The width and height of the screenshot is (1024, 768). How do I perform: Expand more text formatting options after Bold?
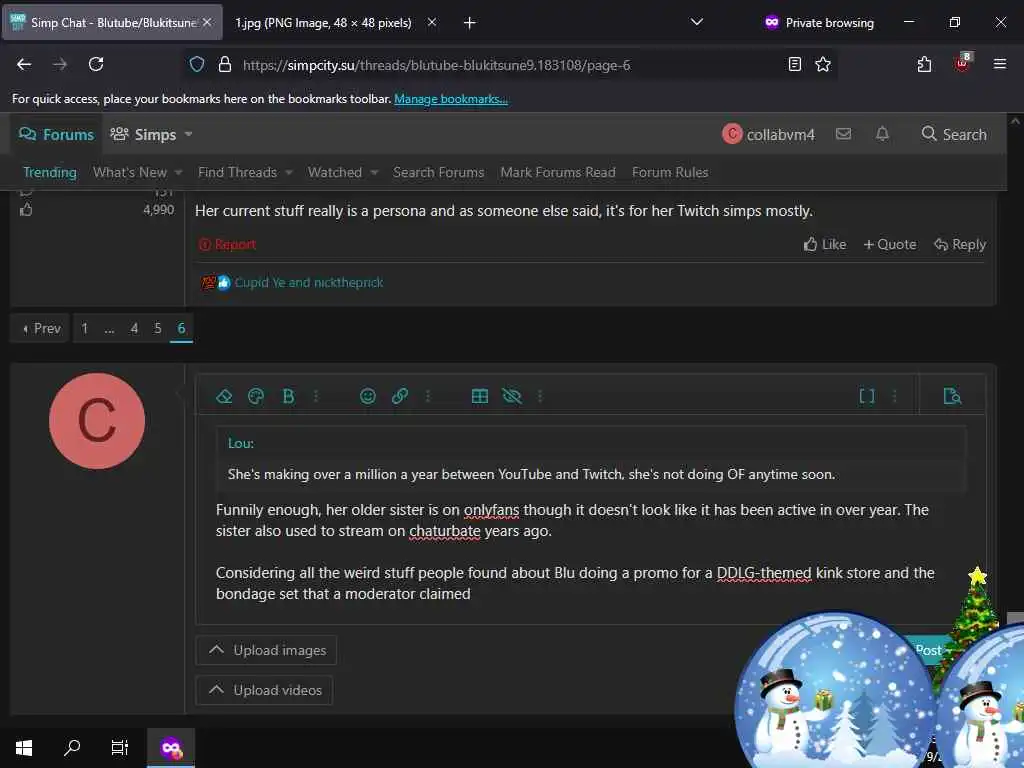click(316, 396)
